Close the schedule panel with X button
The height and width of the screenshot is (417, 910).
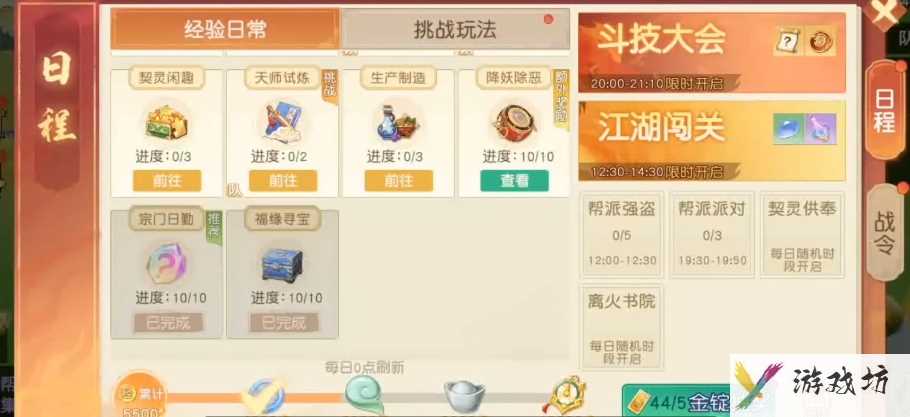click(x=888, y=12)
